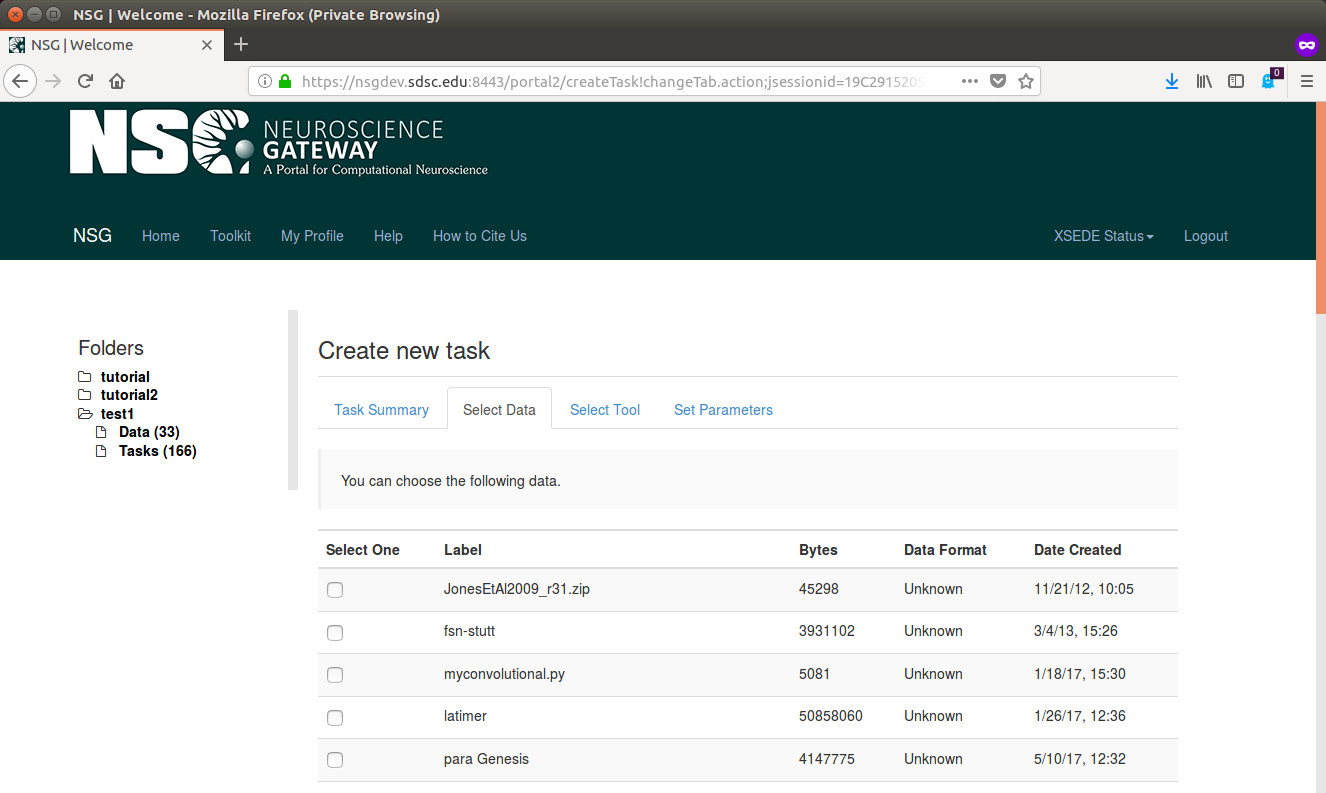Click the private browsing mask icon

coord(1306,45)
